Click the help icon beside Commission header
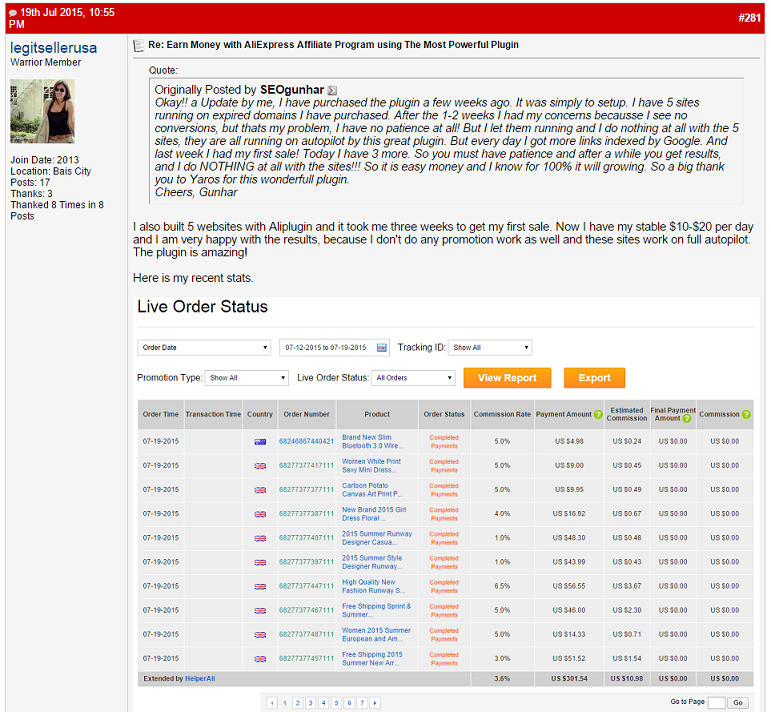 [x=746, y=415]
